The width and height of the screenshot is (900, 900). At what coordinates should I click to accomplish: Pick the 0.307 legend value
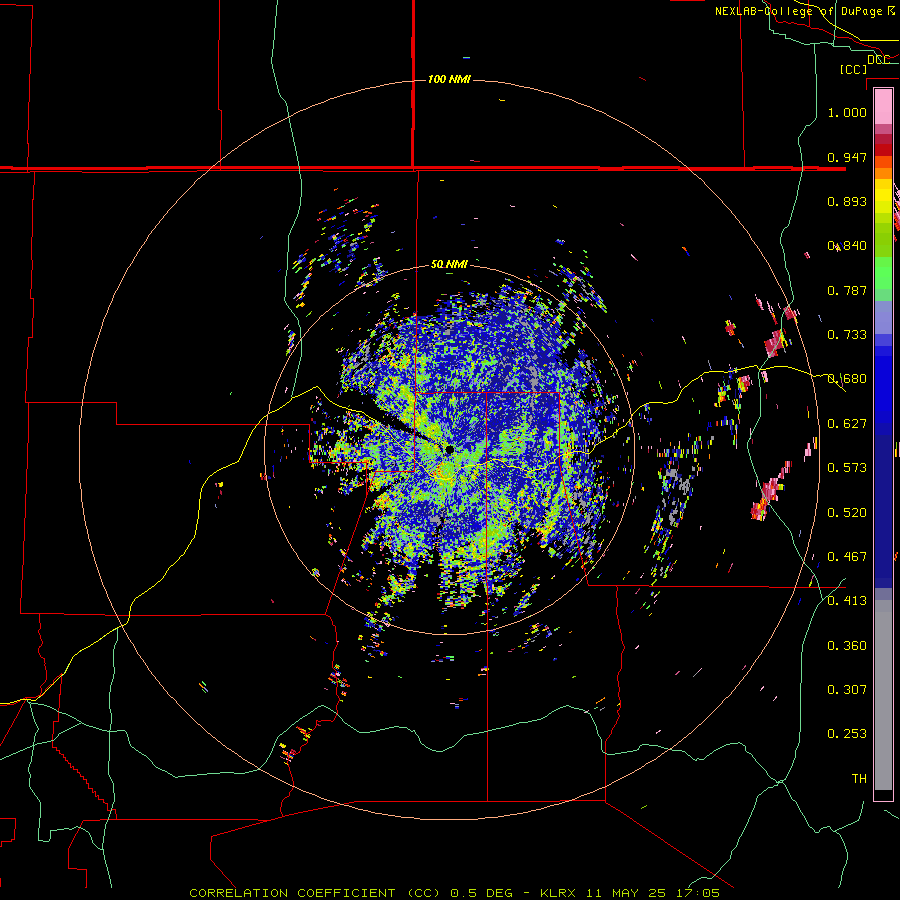(x=847, y=690)
